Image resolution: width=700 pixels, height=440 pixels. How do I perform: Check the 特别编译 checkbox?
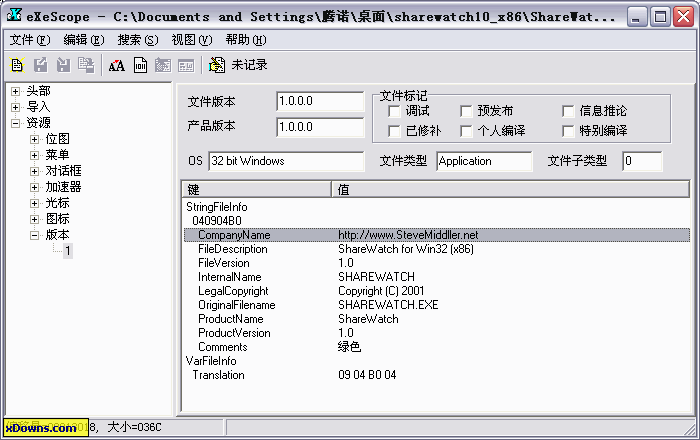568,131
